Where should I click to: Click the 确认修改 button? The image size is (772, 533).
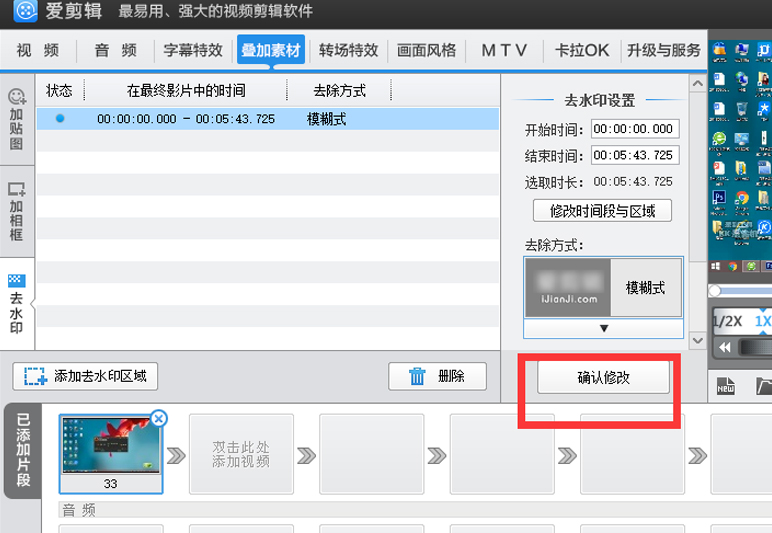coord(603,377)
